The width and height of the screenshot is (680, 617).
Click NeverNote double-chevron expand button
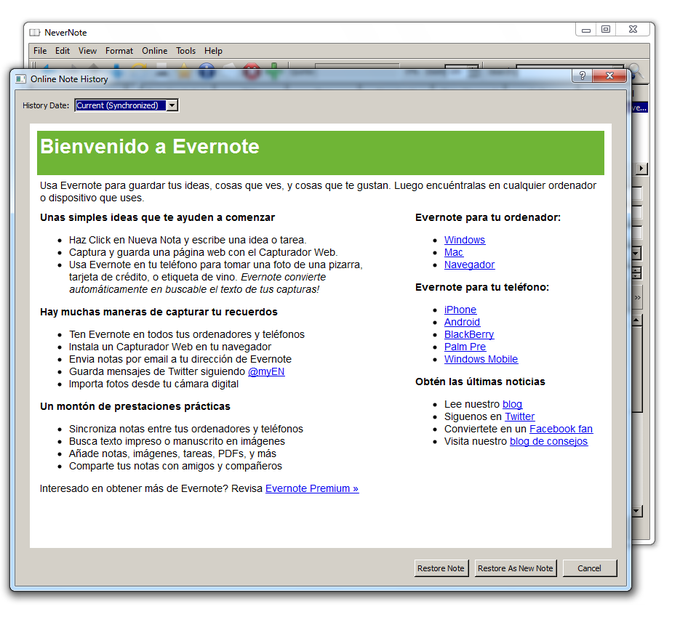[x=638, y=297]
